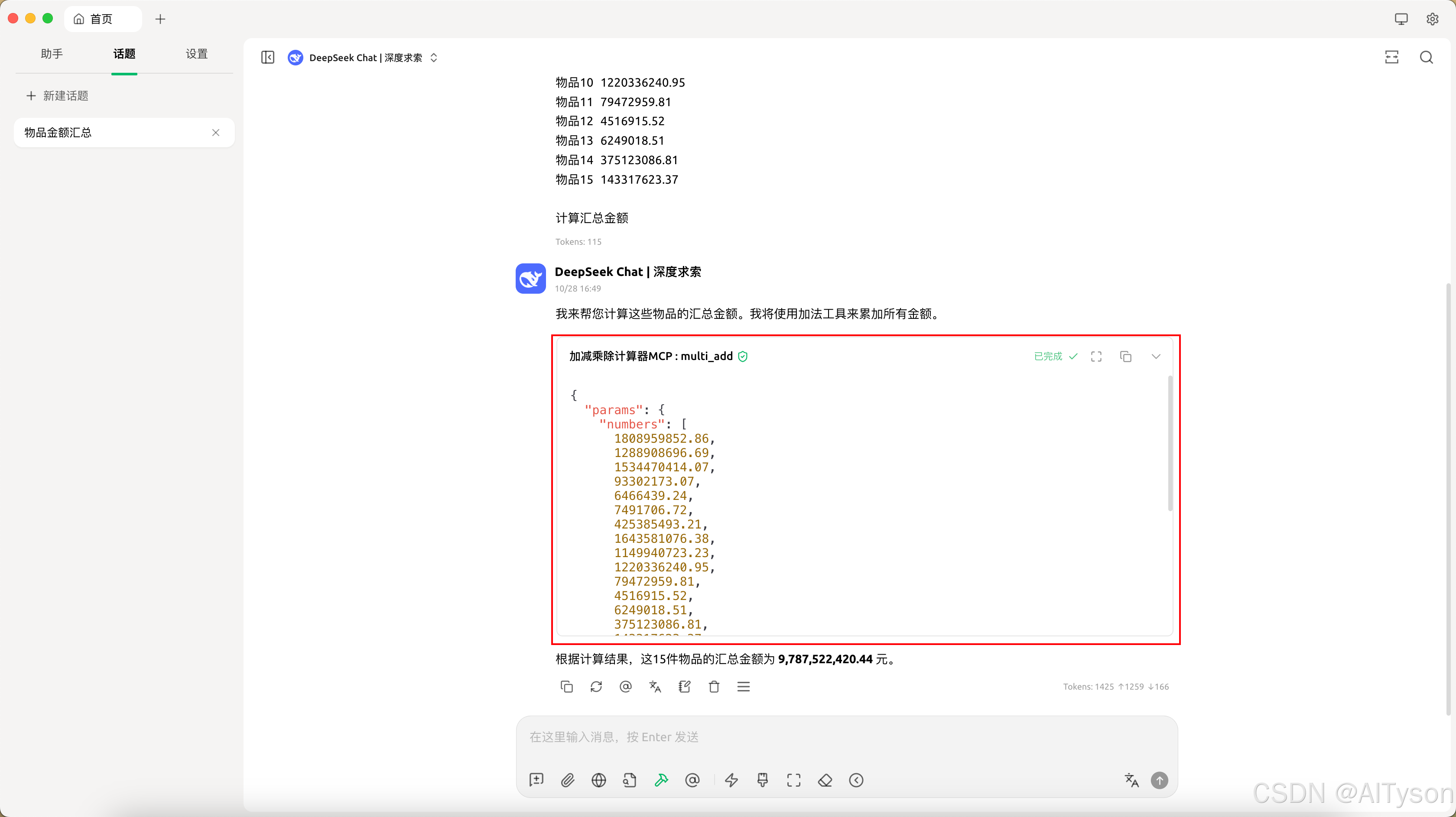Translate the response message

point(655,687)
